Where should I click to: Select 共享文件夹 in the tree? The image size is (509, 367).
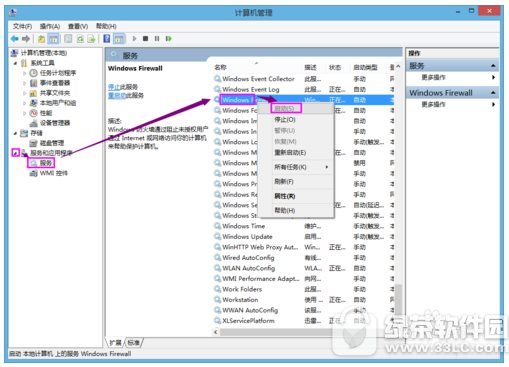(x=55, y=93)
